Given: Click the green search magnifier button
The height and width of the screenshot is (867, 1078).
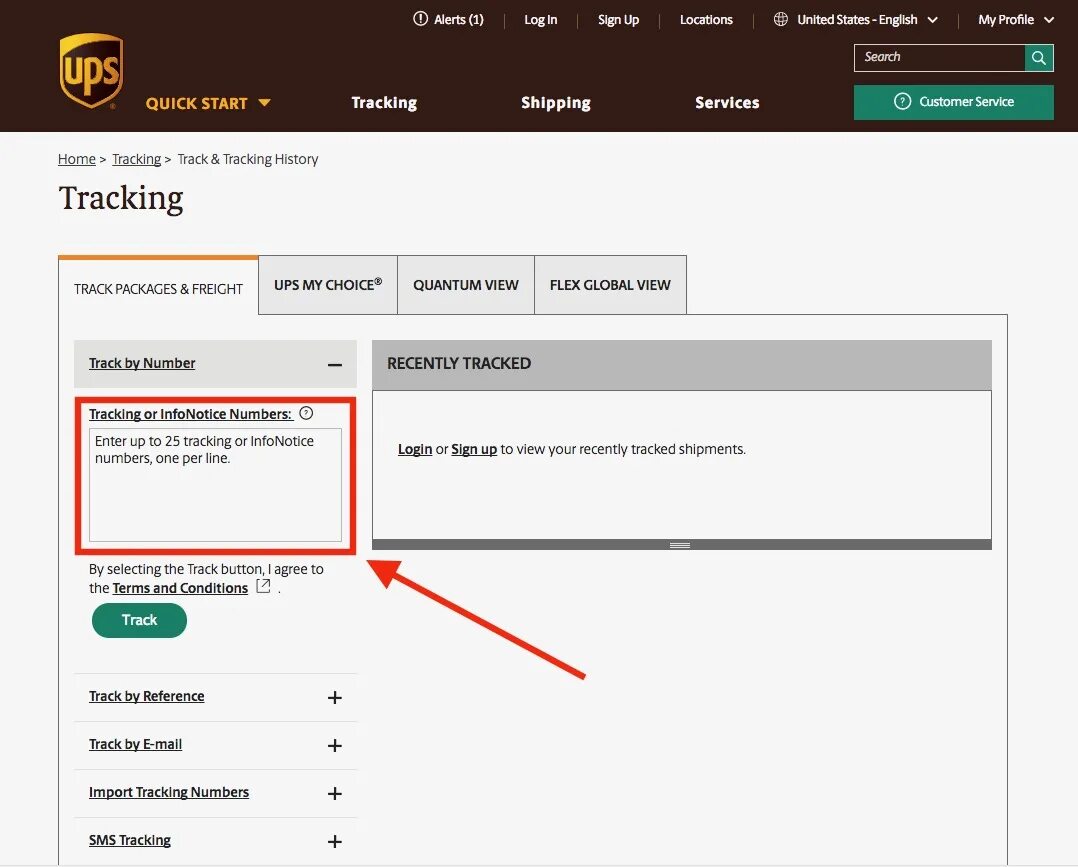Looking at the screenshot, I should pyautogui.click(x=1039, y=58).
